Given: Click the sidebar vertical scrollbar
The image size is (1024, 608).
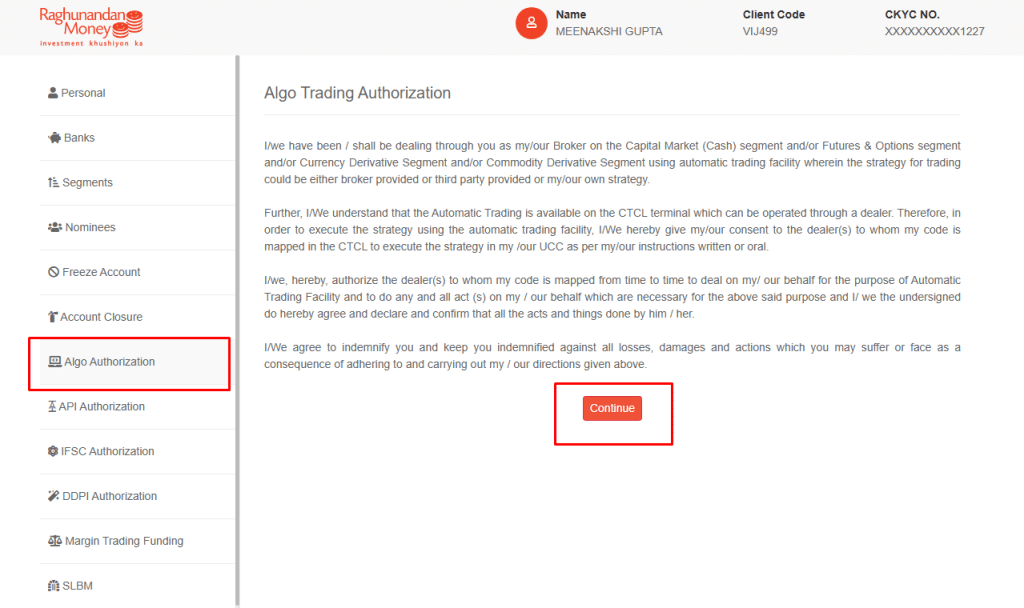Looking at the screenshot, I should tap(237, 331).
